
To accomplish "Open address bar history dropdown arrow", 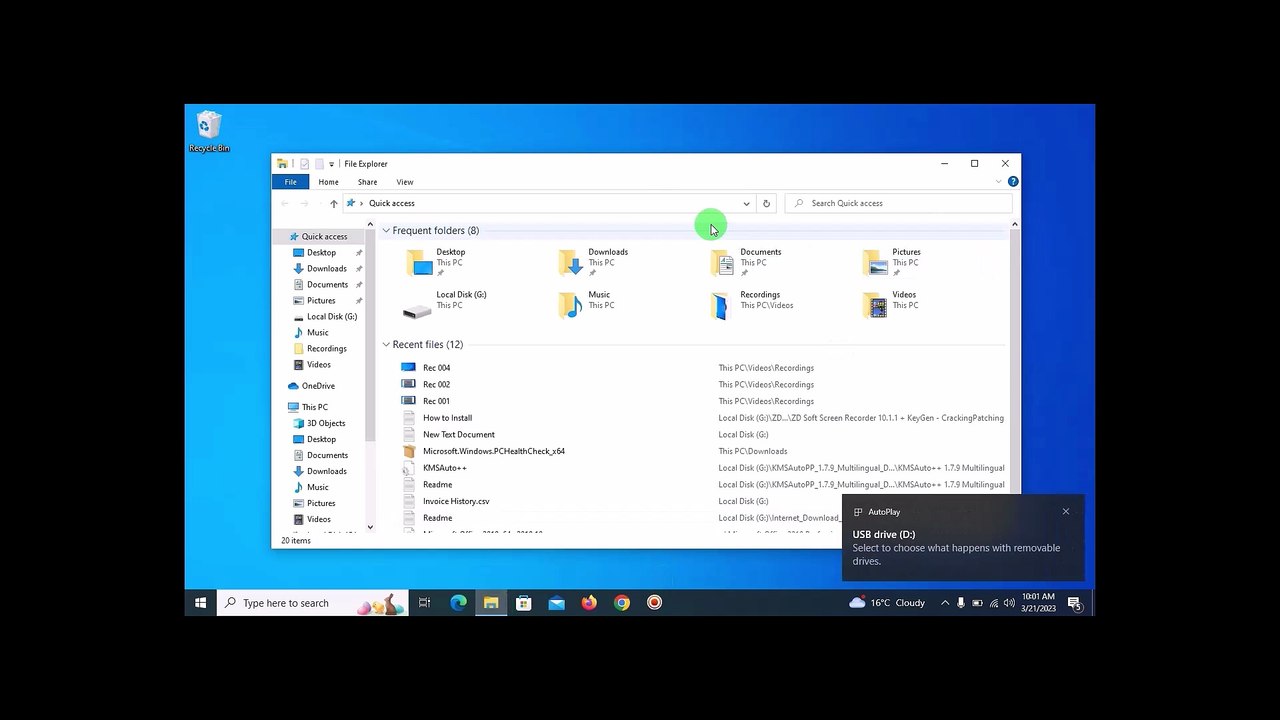I will click(746, 203).
